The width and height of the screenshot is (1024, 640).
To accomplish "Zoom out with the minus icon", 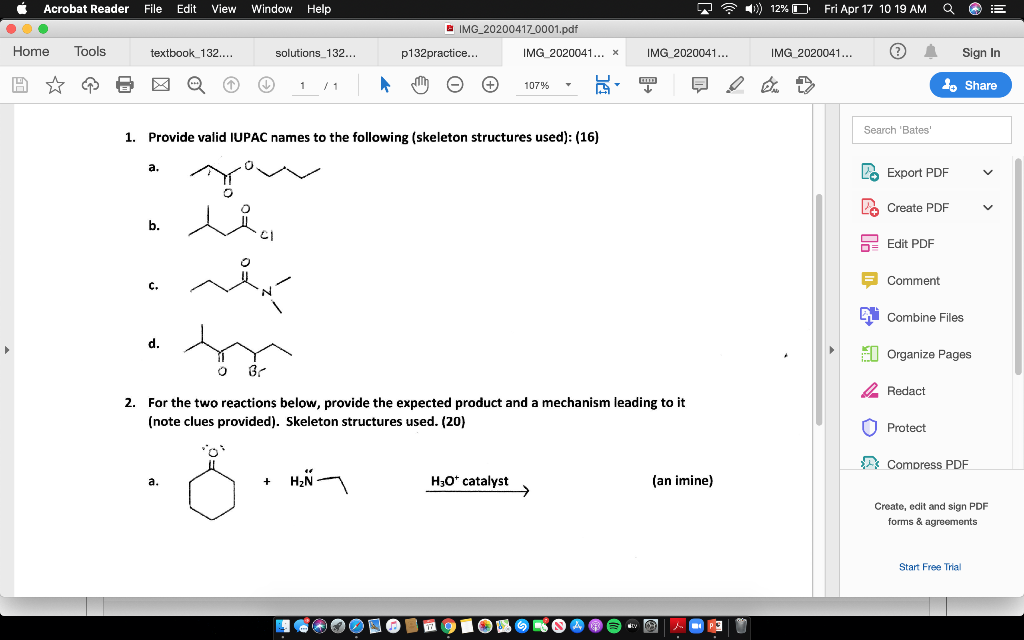I will point(455,85).
